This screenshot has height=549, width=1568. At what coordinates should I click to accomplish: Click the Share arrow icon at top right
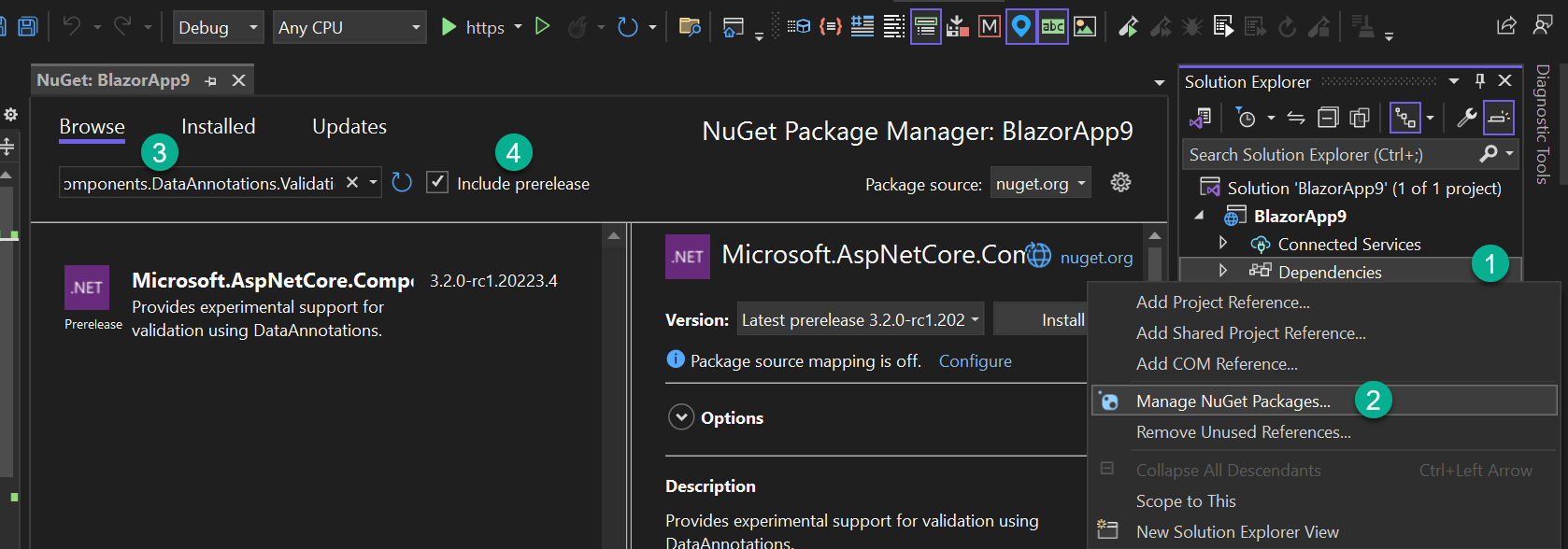click(x=1506, y=25)
